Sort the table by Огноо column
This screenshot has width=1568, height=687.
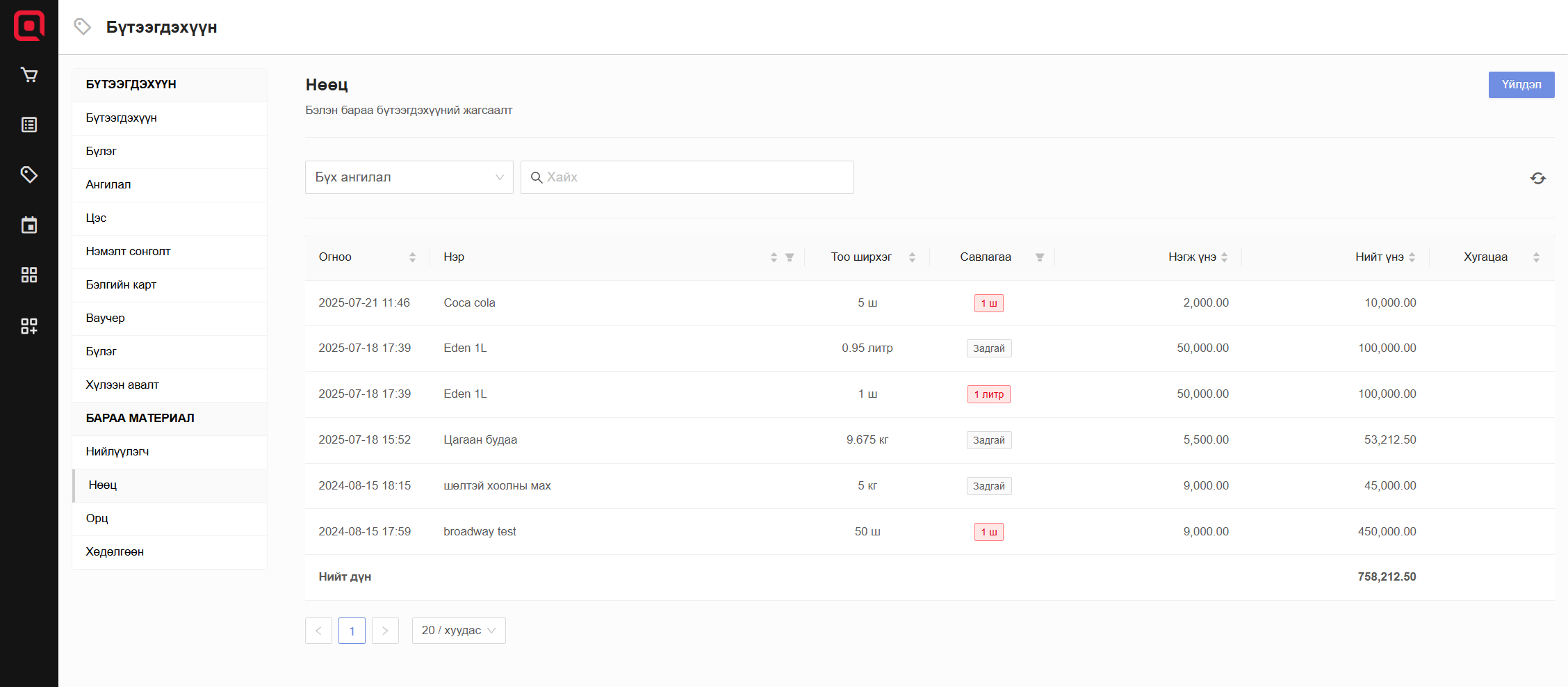412,257
